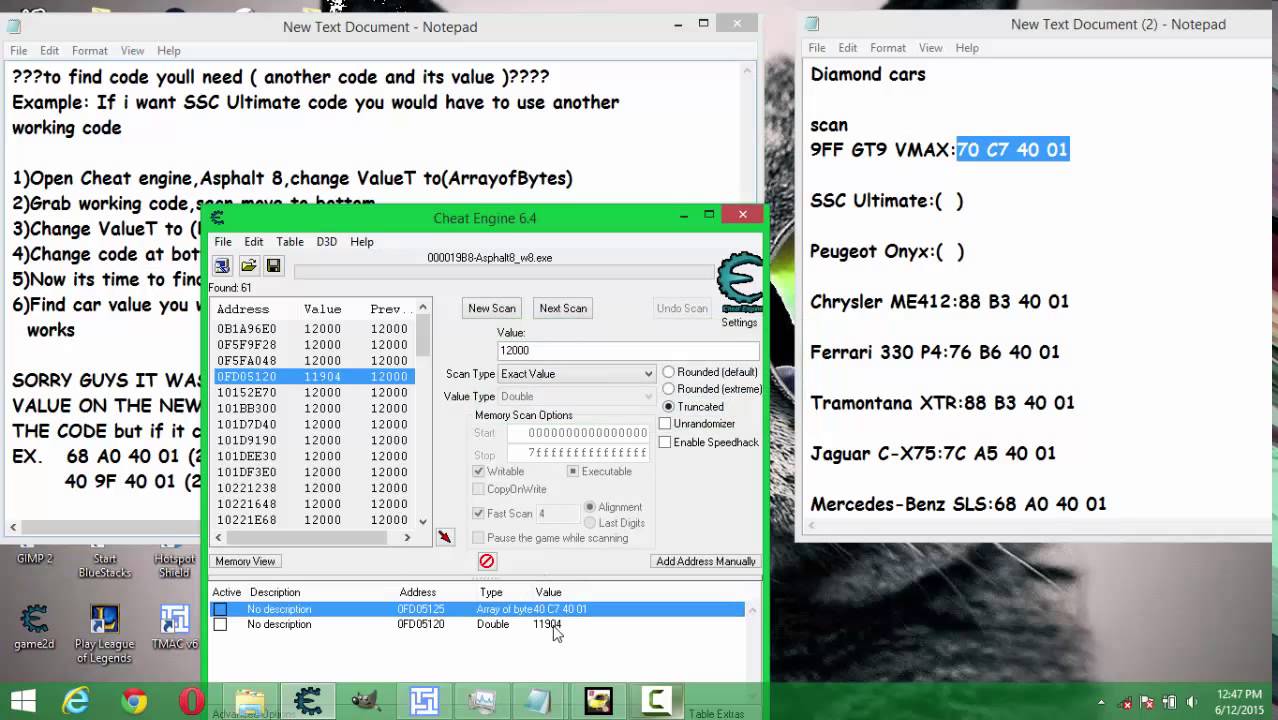Open the Windows Start button
This screenshot has height=720, width=1278.
pos(24,701)
